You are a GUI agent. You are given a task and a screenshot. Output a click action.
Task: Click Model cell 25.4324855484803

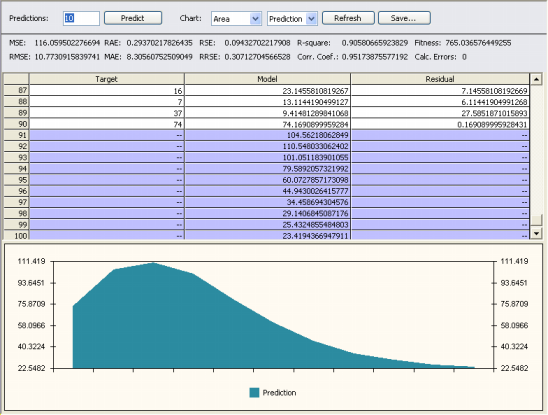click(x=267, y=225)
